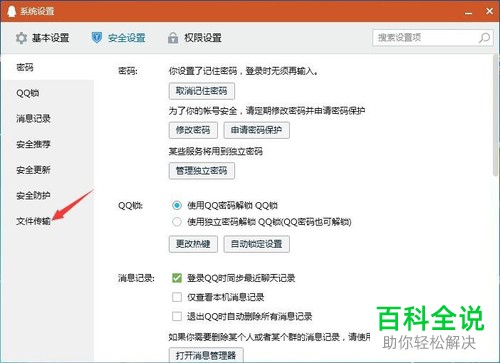Click the 更改热键 button
Viewport: 500px width, 363px height.
pos(193,244)
